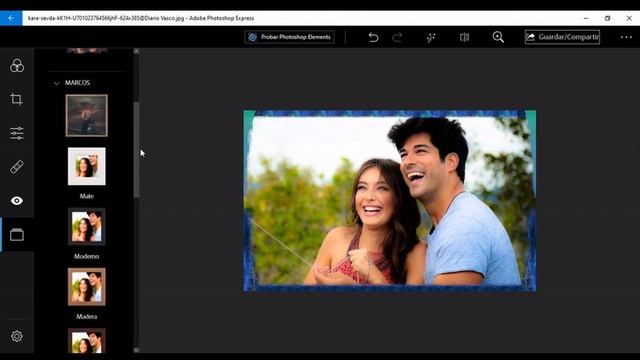
Task: Select the Crop tool icon
Action: tap(17, 99)
